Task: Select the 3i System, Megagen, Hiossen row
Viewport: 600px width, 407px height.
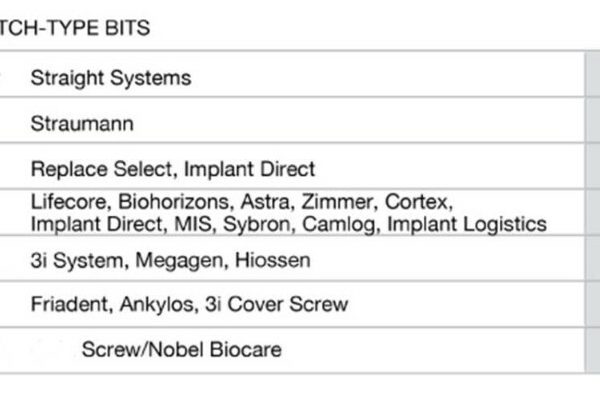Action: [170, 260]
